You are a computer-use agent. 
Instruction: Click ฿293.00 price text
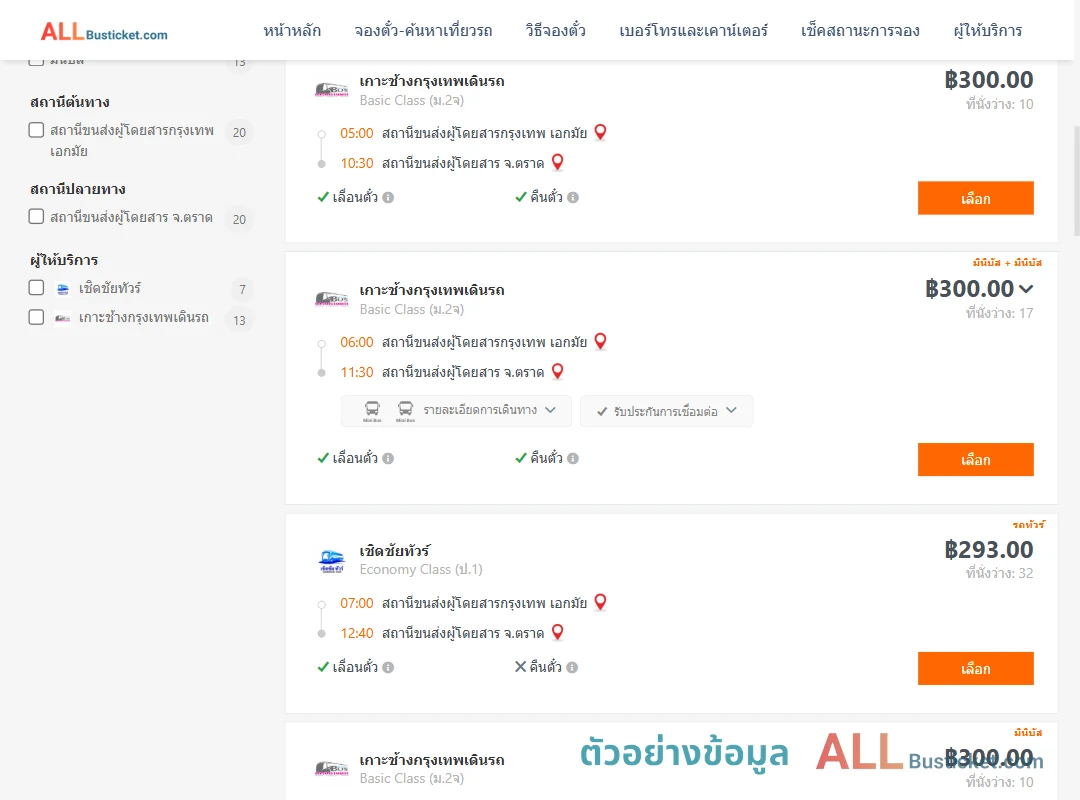(988, 550)
